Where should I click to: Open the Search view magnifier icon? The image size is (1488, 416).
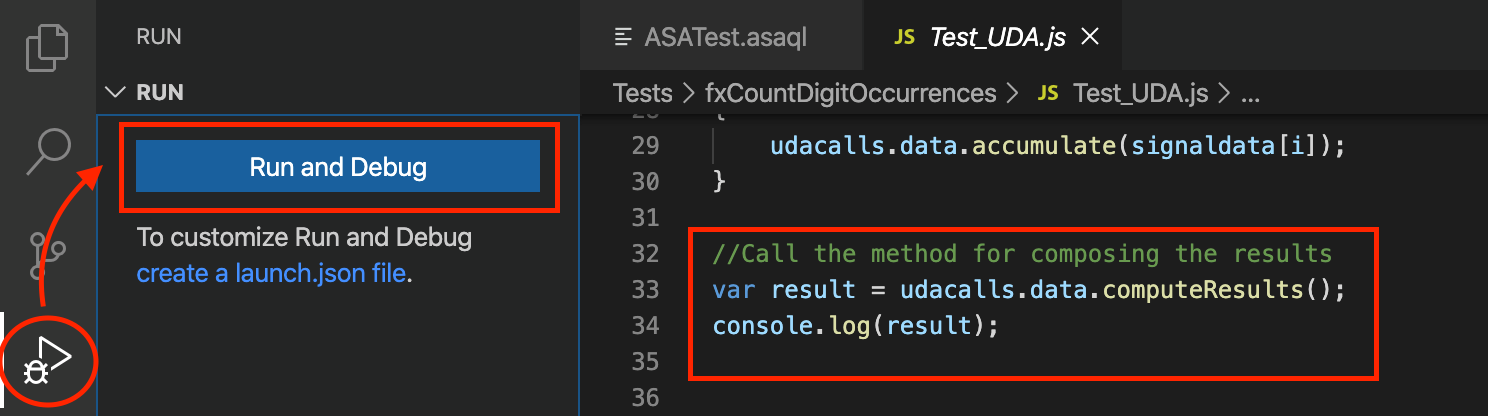pos(47,152)
